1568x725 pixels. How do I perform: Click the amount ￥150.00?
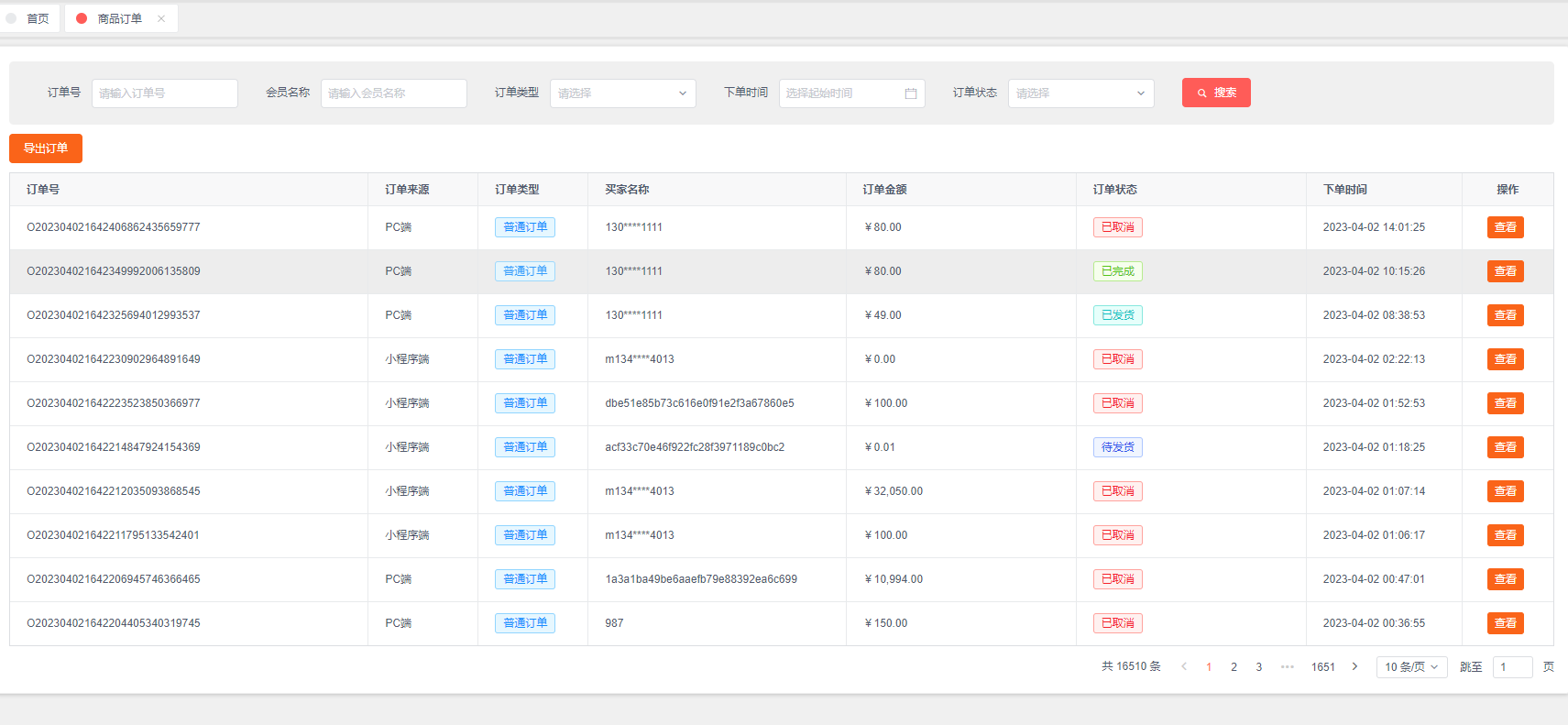click(x=885, y=623)
